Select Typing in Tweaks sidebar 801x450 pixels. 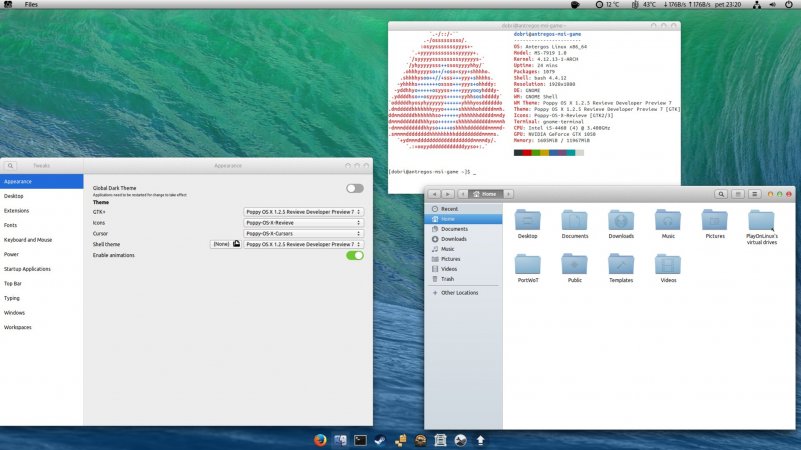pos(41,298)
